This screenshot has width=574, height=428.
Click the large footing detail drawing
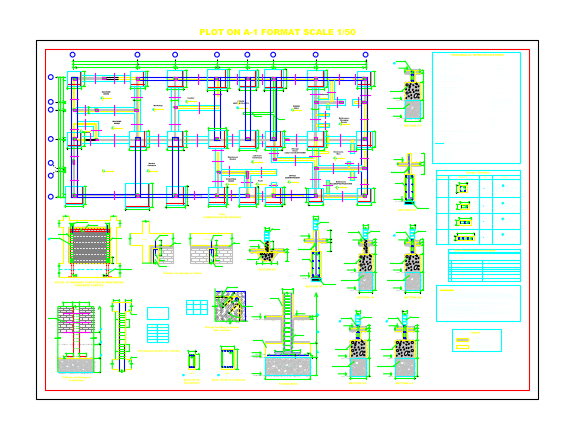click(x=288, y=334)
